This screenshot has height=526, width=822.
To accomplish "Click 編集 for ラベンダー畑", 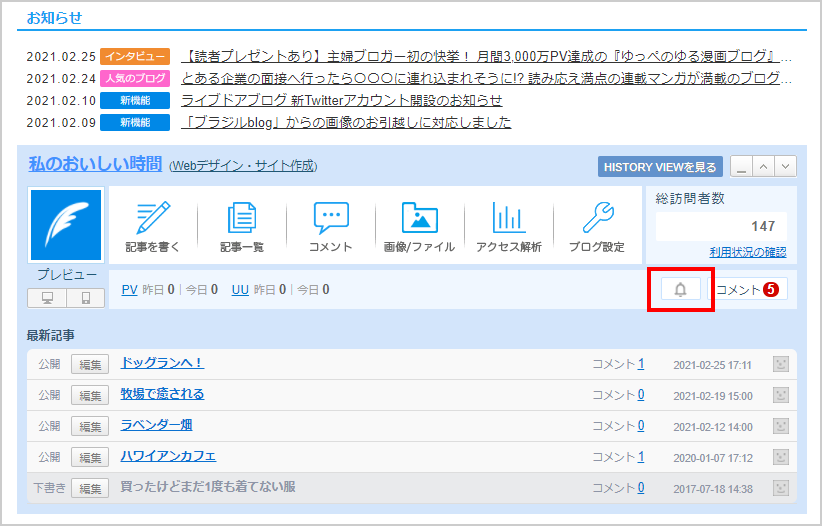I will click(x=90, y=426).
